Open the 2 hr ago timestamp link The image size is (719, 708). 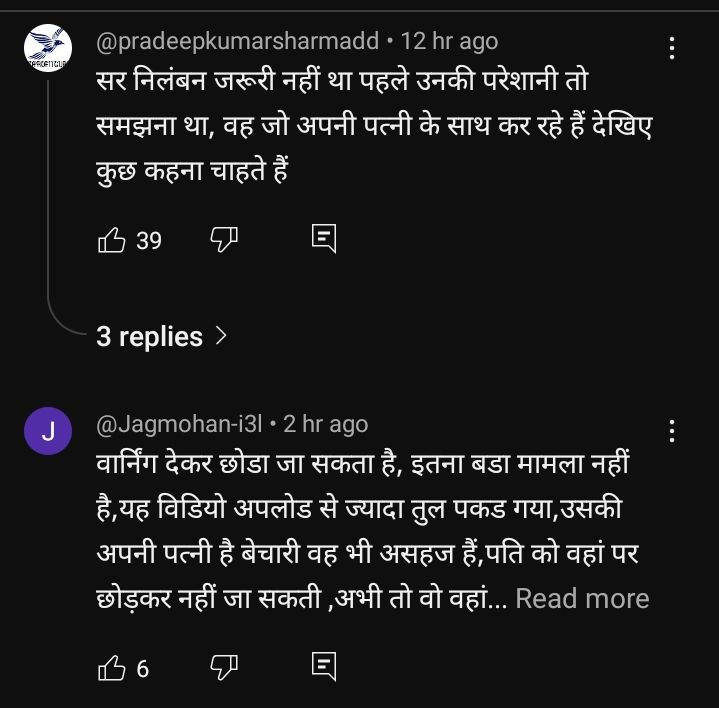326,424
